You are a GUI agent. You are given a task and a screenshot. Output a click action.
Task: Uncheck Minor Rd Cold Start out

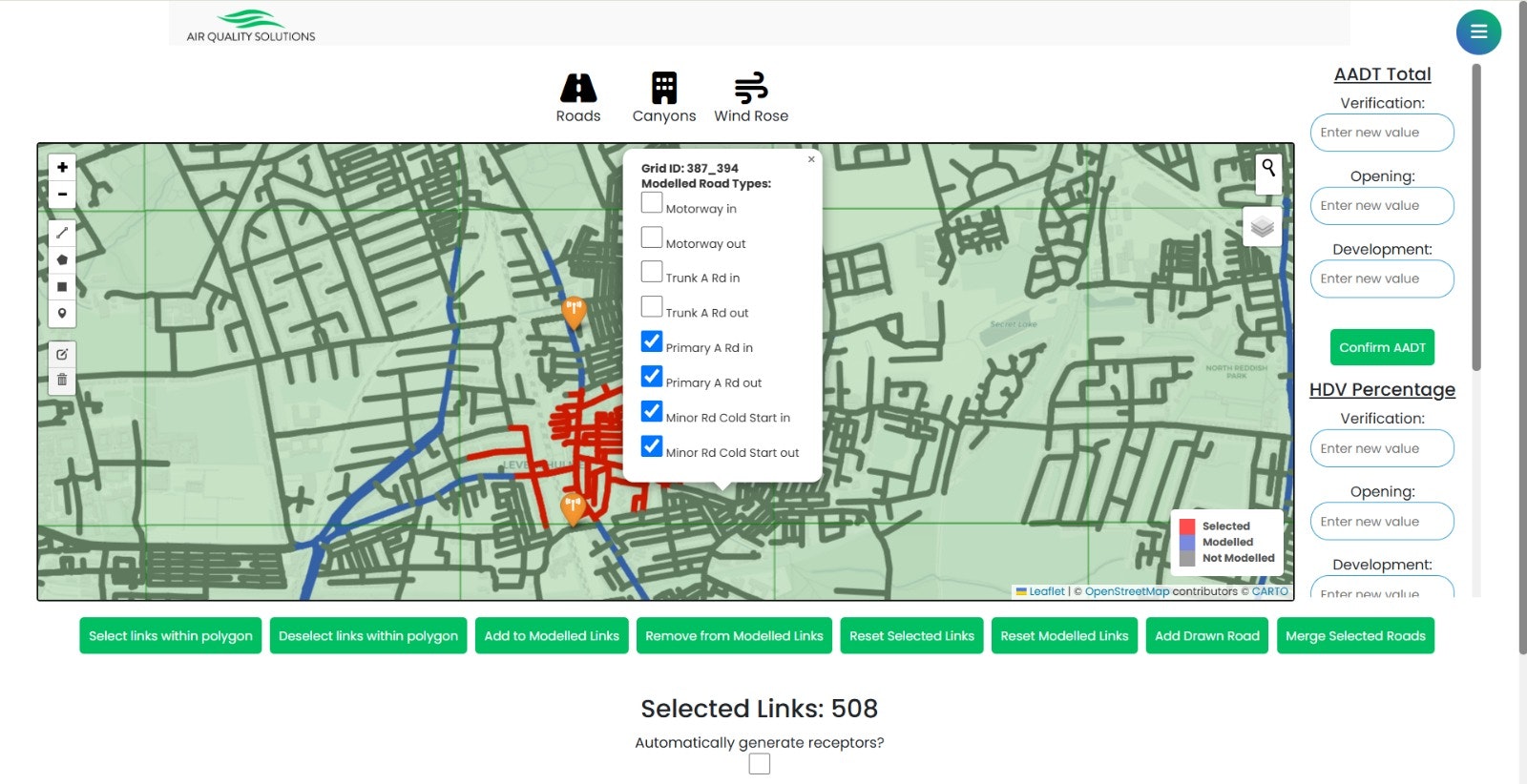pyautogui.click(x=652, y=446)
